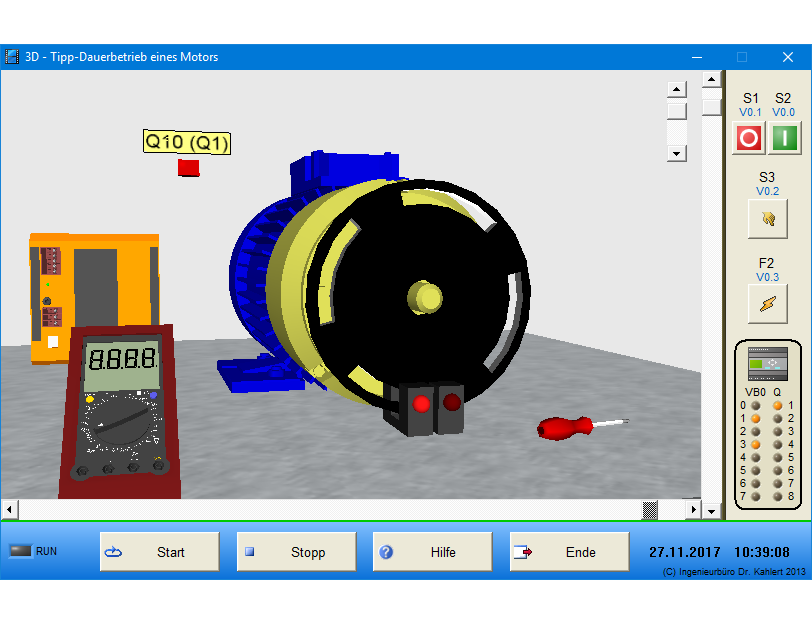Viewport: 812px width, 625px height.
Task: Click the Ende exit button
Action: [570, 552]
